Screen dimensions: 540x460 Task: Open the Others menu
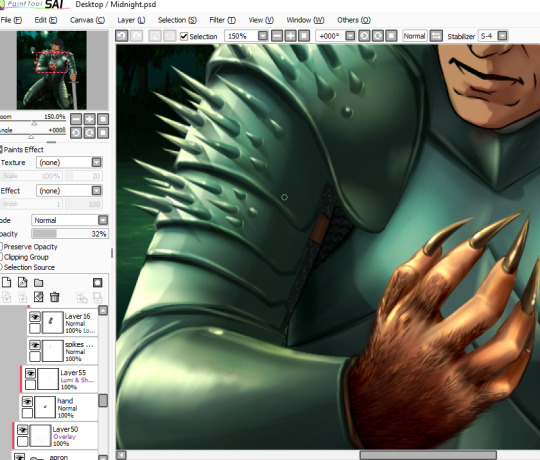(x=354, y=20)
